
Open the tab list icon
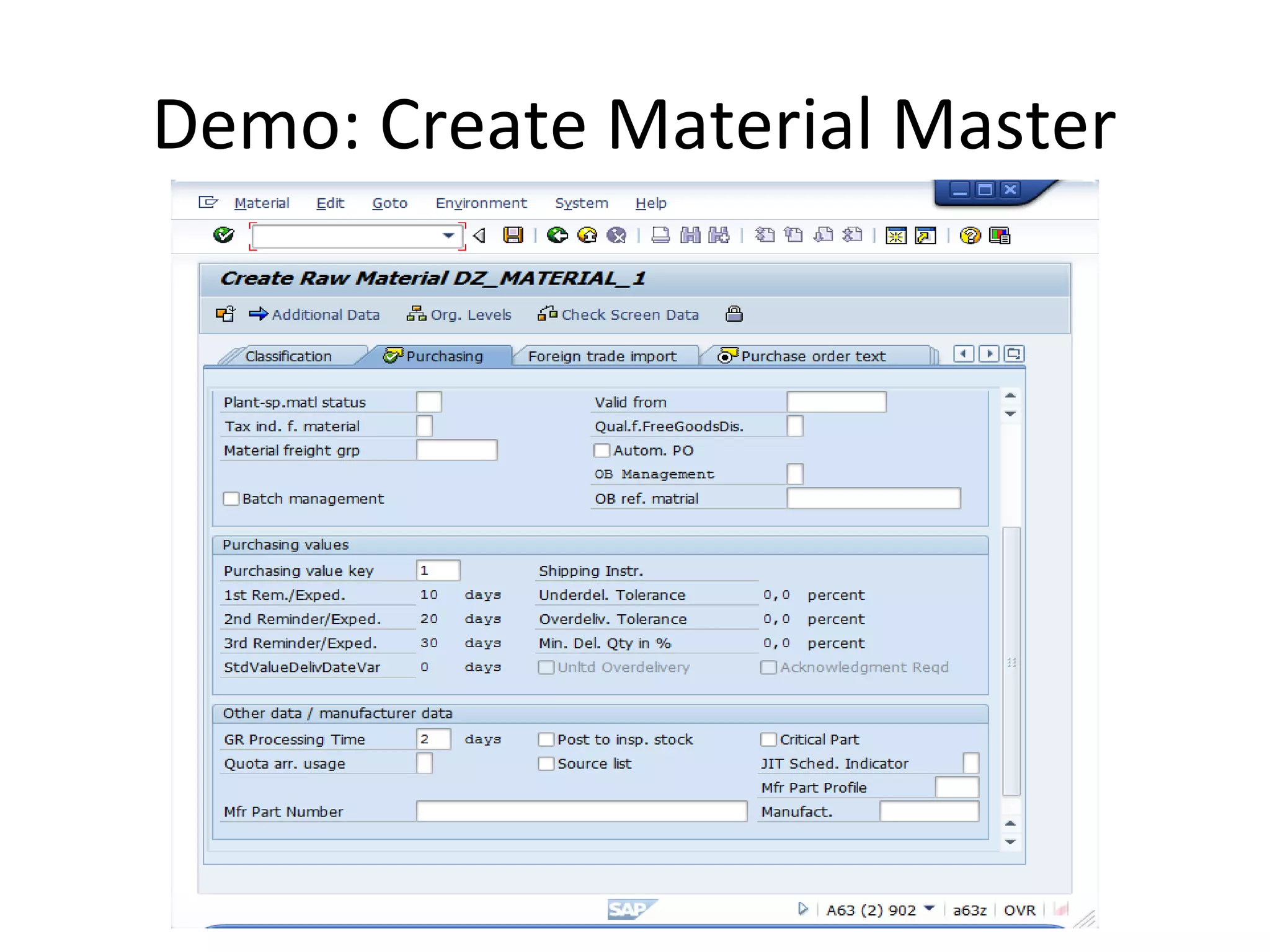click(1014, 354)
